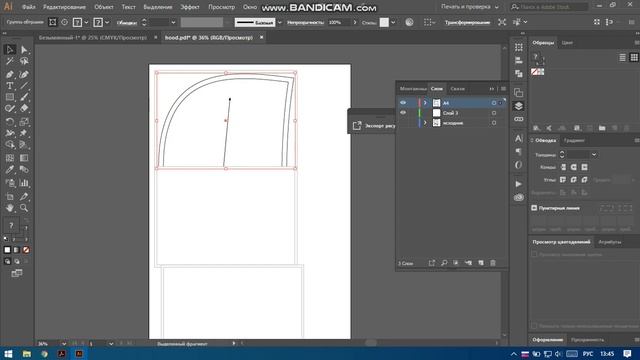Select the Pen tool

(x=9, y=74)
